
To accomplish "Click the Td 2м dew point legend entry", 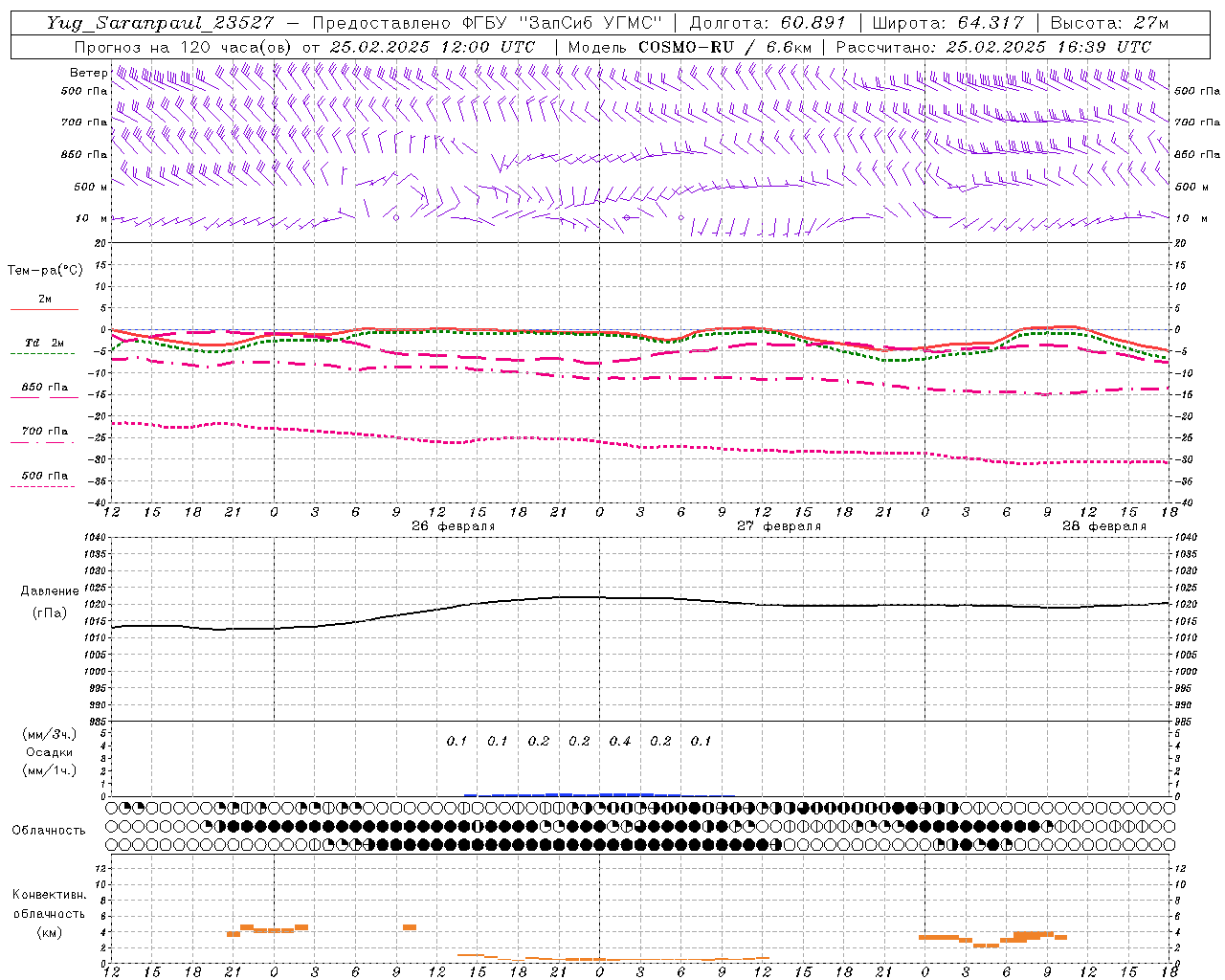I will (x=44, y=346).
